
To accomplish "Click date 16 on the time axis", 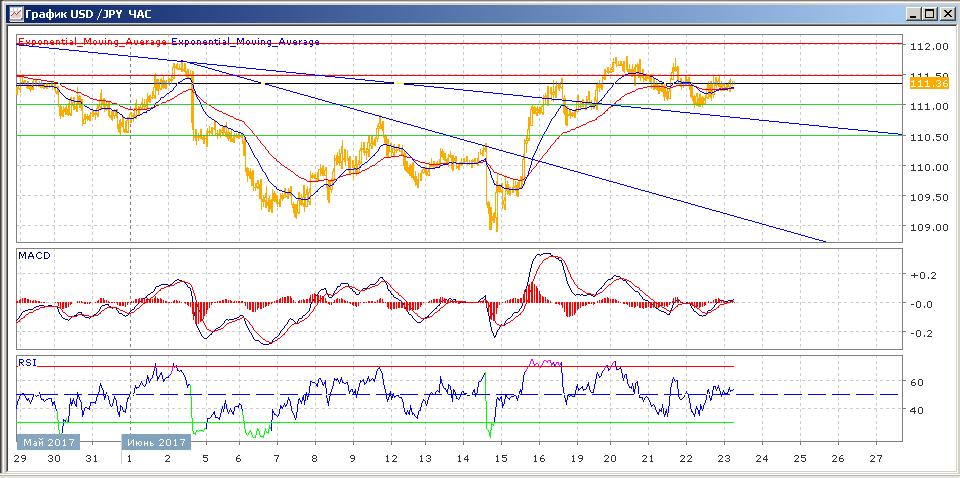I will pyautogui.click(x=539, y=458).
